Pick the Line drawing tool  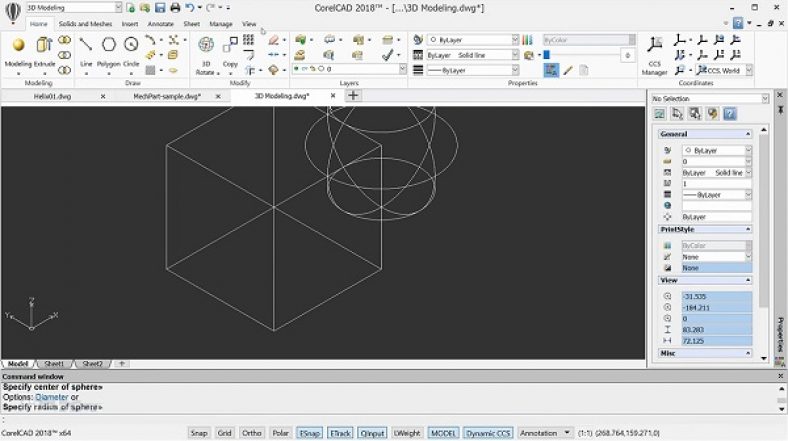pos(86,45)
